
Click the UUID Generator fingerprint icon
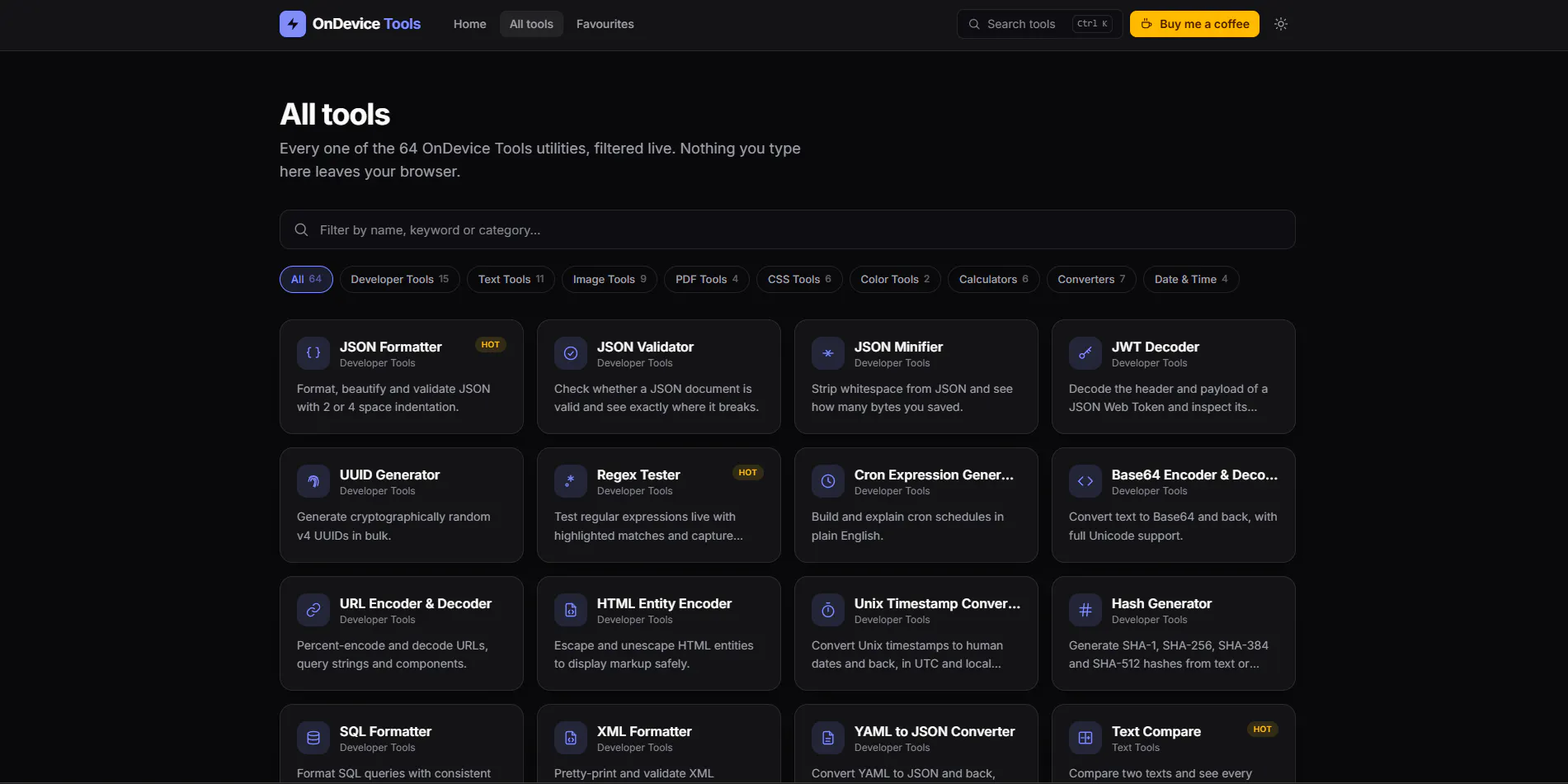click(313, 481)
